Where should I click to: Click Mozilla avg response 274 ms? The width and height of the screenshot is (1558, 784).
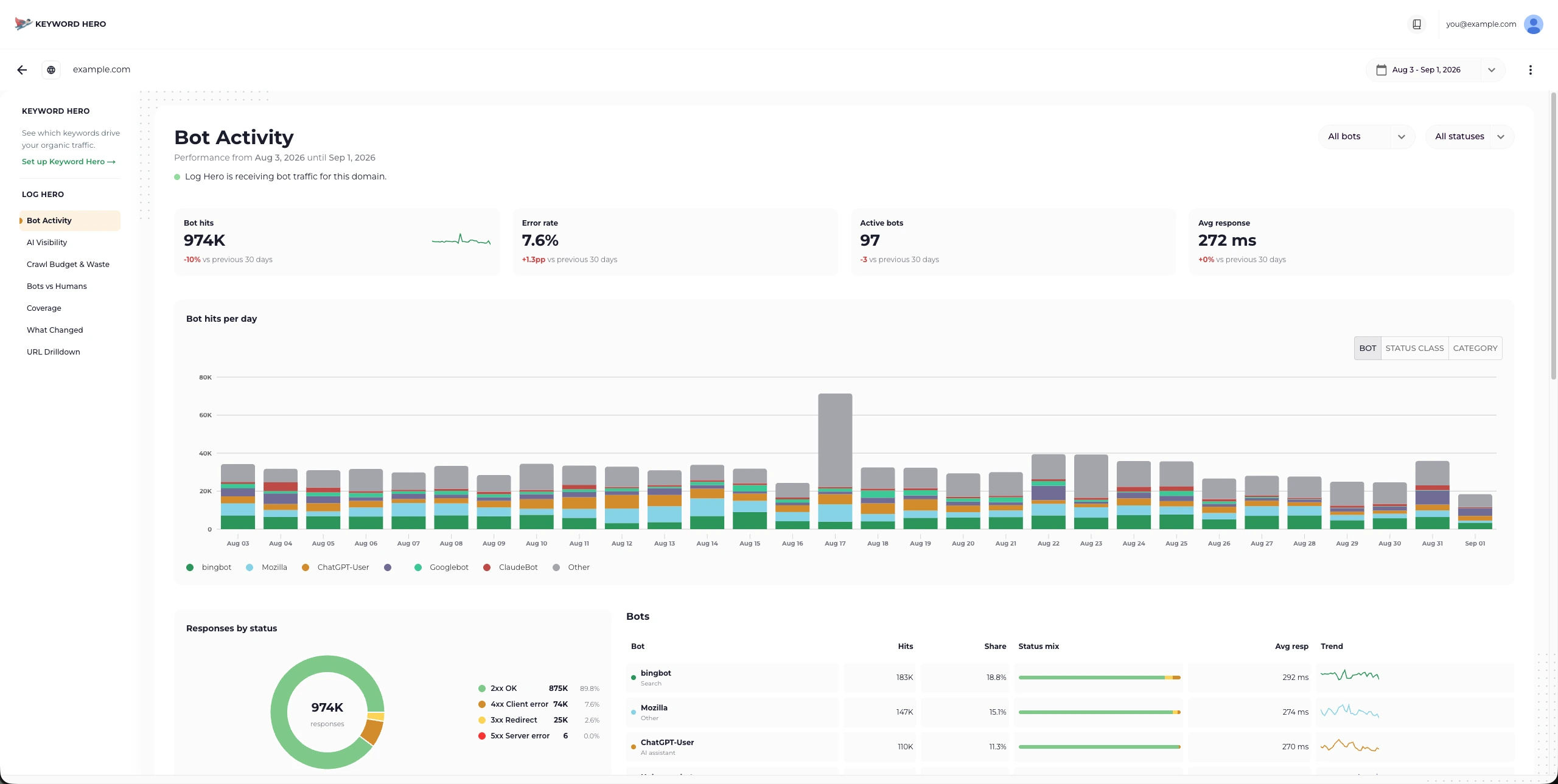(1295, 712)
